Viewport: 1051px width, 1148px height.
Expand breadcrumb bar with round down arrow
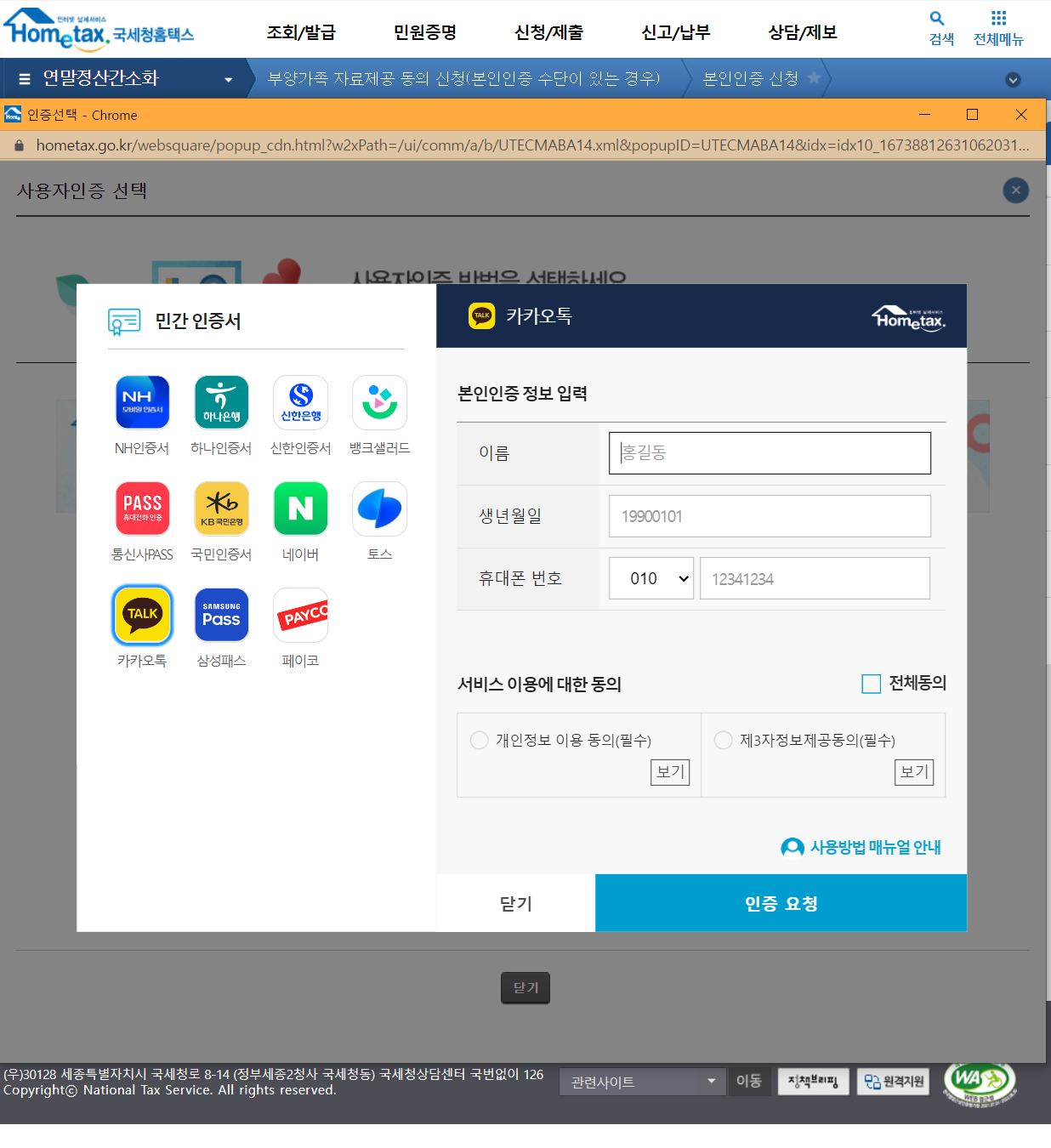1013,80
